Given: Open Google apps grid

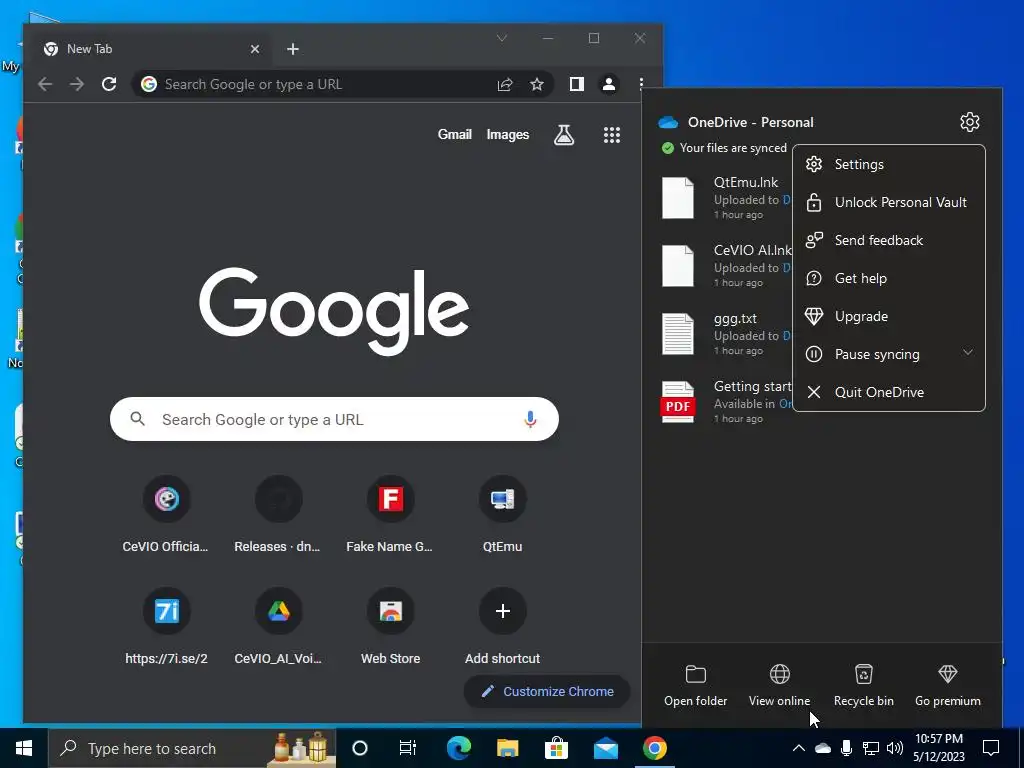Looking at the screenshot, I should pyautogui.click(x=612, y=135).
